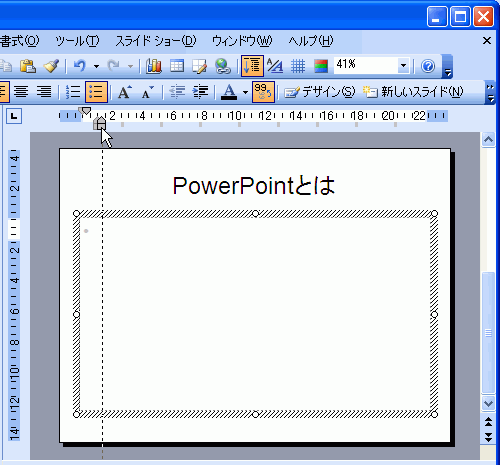This screenshot has width=500, height=465.
Task: Toggle the Expand All outline button
Action: [252, 66]
